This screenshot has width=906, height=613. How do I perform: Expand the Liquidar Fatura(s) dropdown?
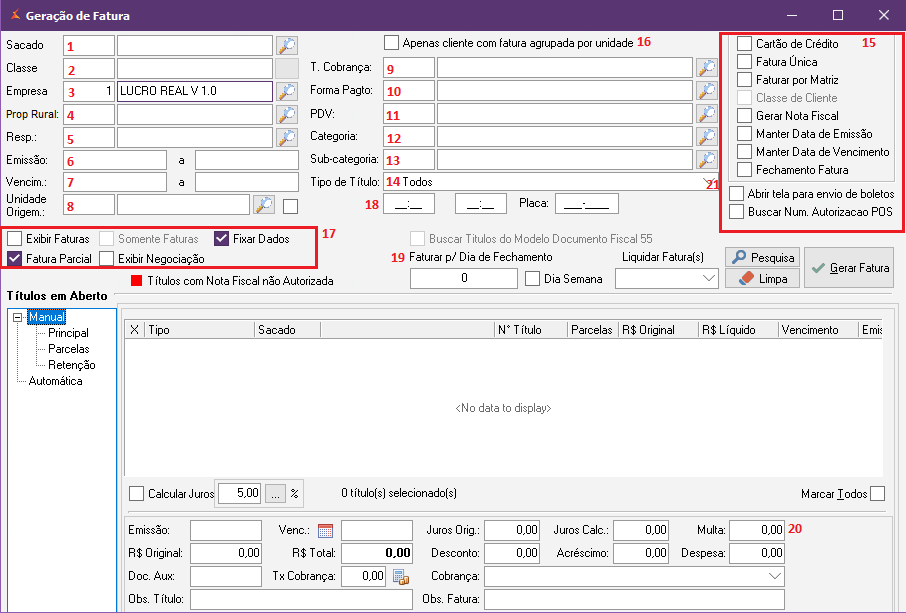point(708,278)
